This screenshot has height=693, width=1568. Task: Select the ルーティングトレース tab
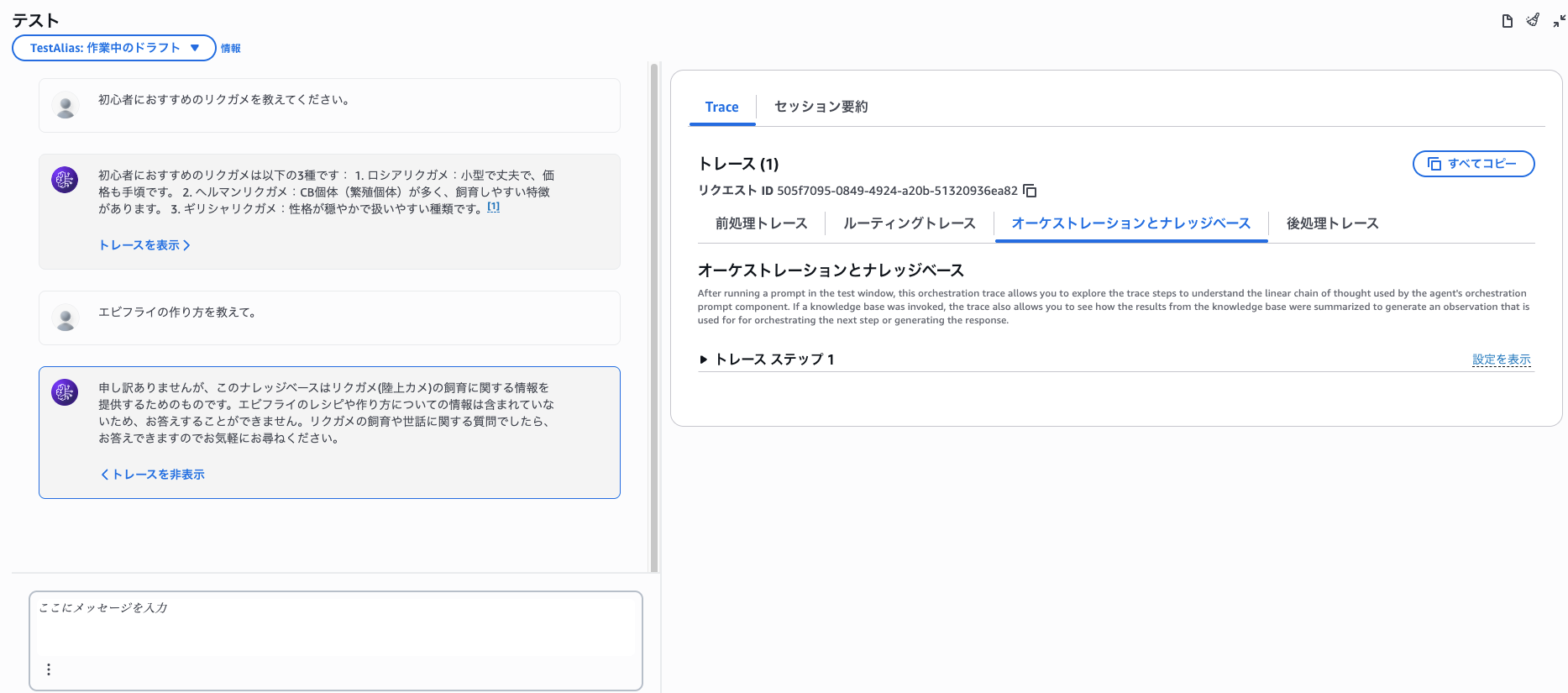click(x=909, y=223)
